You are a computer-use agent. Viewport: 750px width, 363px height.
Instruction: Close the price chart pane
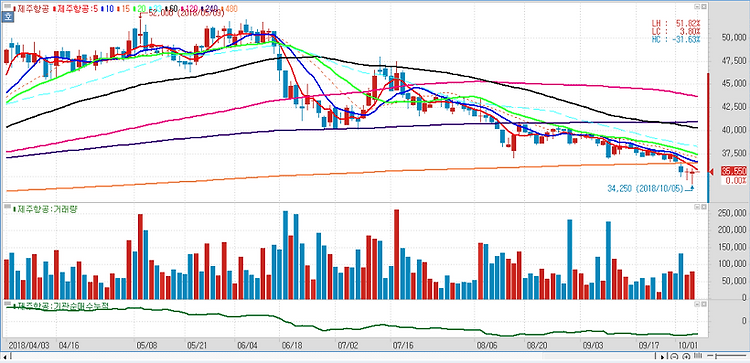704,8
